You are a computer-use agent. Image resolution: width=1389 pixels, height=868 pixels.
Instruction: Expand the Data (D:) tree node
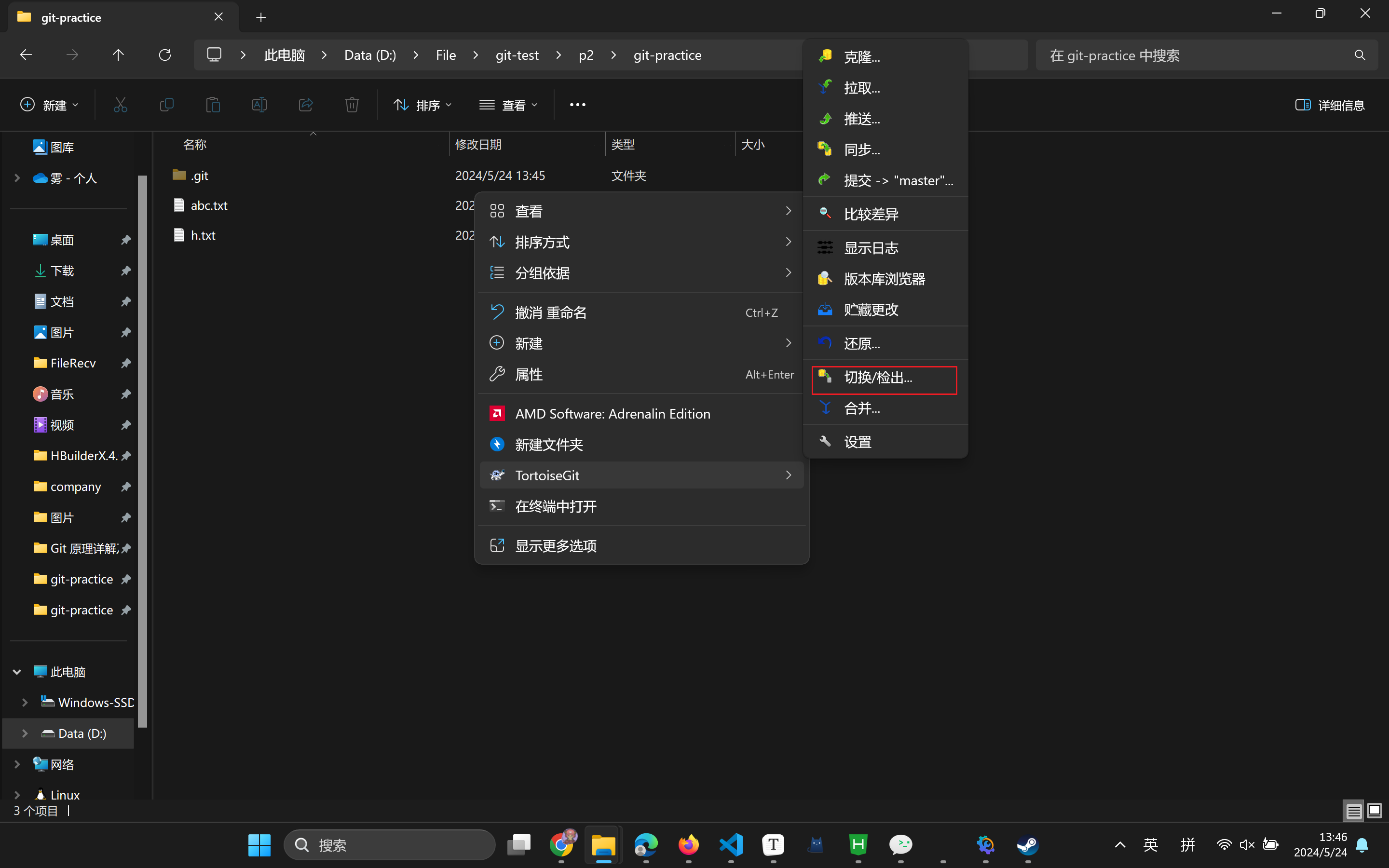pyautogui.click(x=25, y=733)
